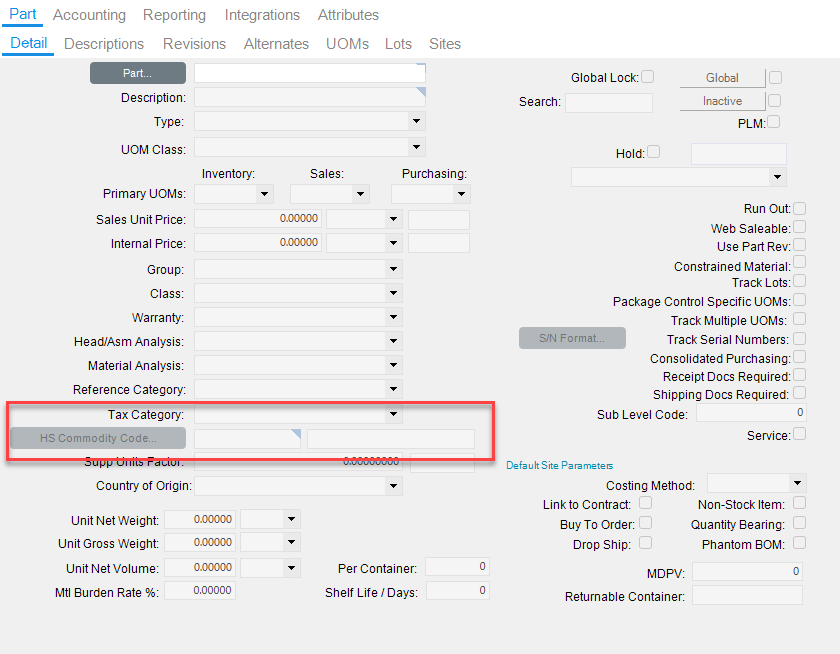Screen dimensions: 840x654
Task: Enable Link to Contract checkbox
Action: click(x=646, y=503)
